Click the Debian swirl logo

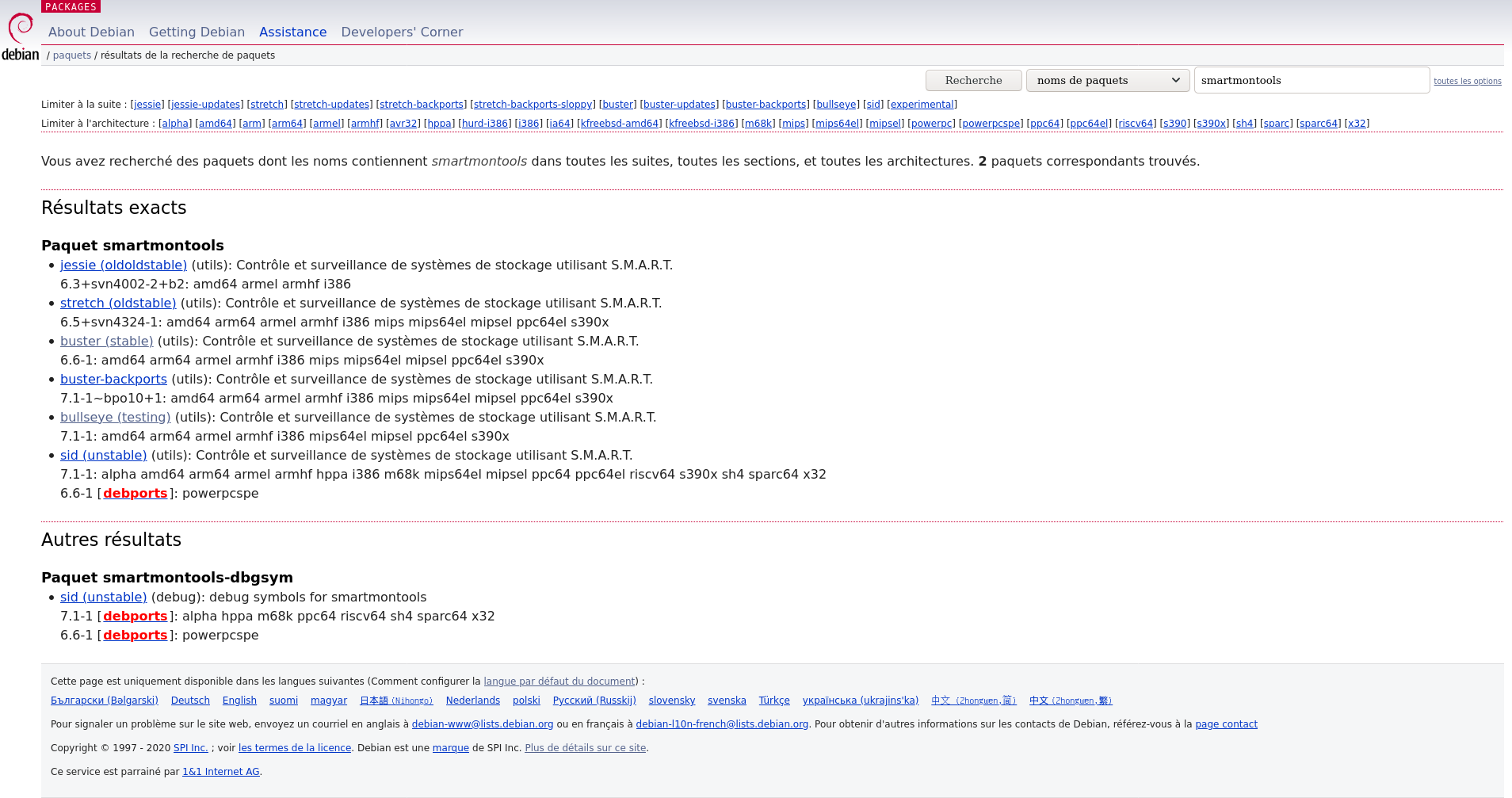coord(21,36)
